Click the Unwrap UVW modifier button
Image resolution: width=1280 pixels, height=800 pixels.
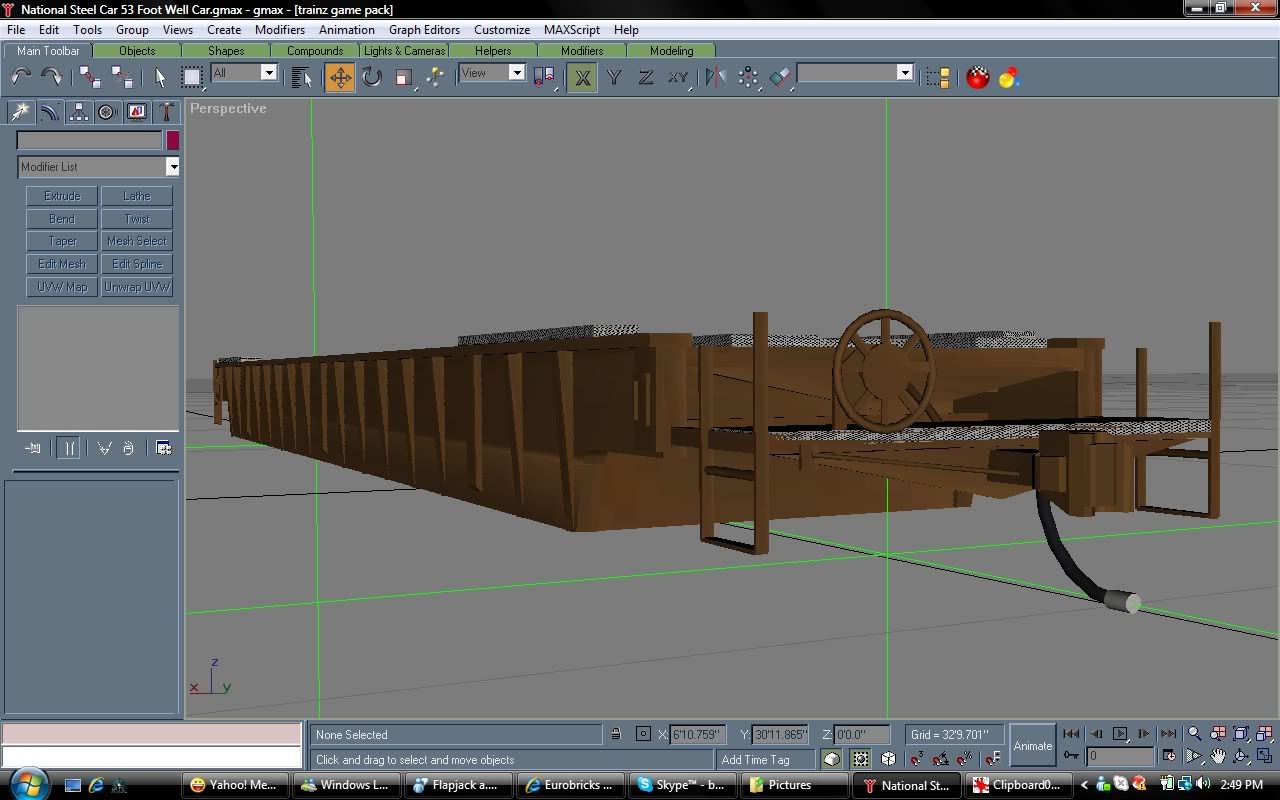tap(137, 287)
